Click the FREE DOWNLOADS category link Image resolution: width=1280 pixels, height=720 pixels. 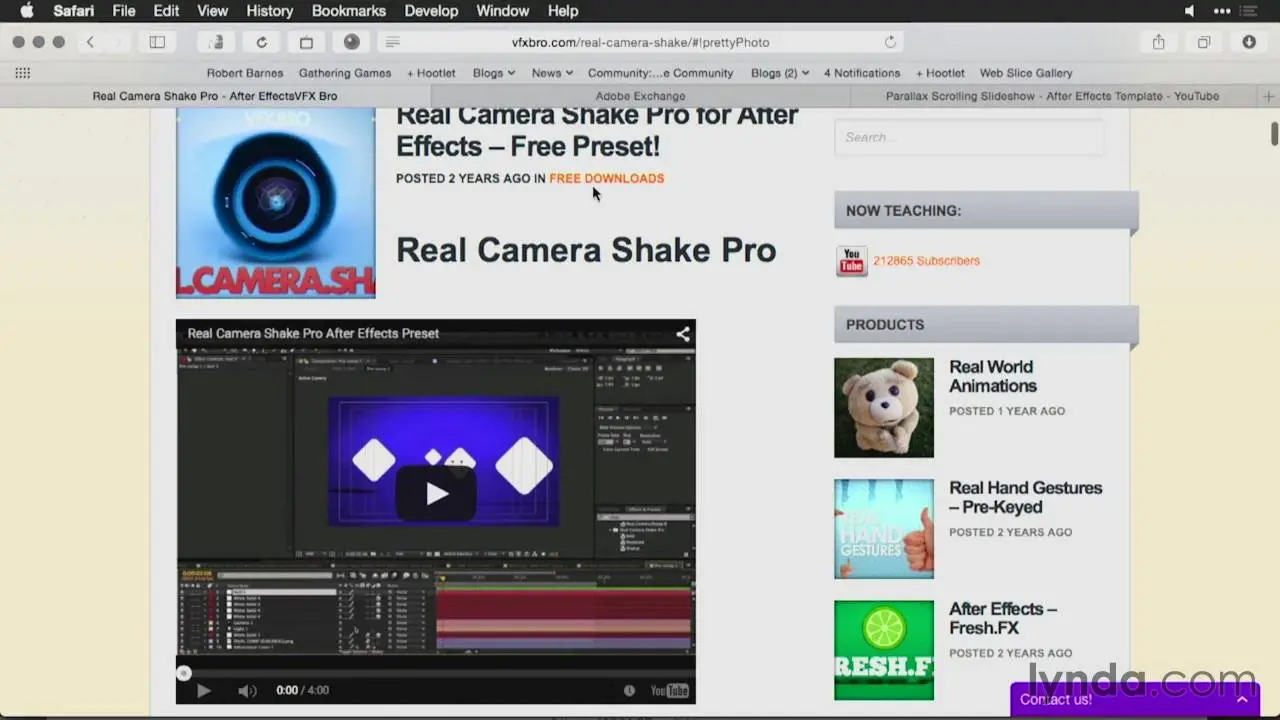coord(606,178)
